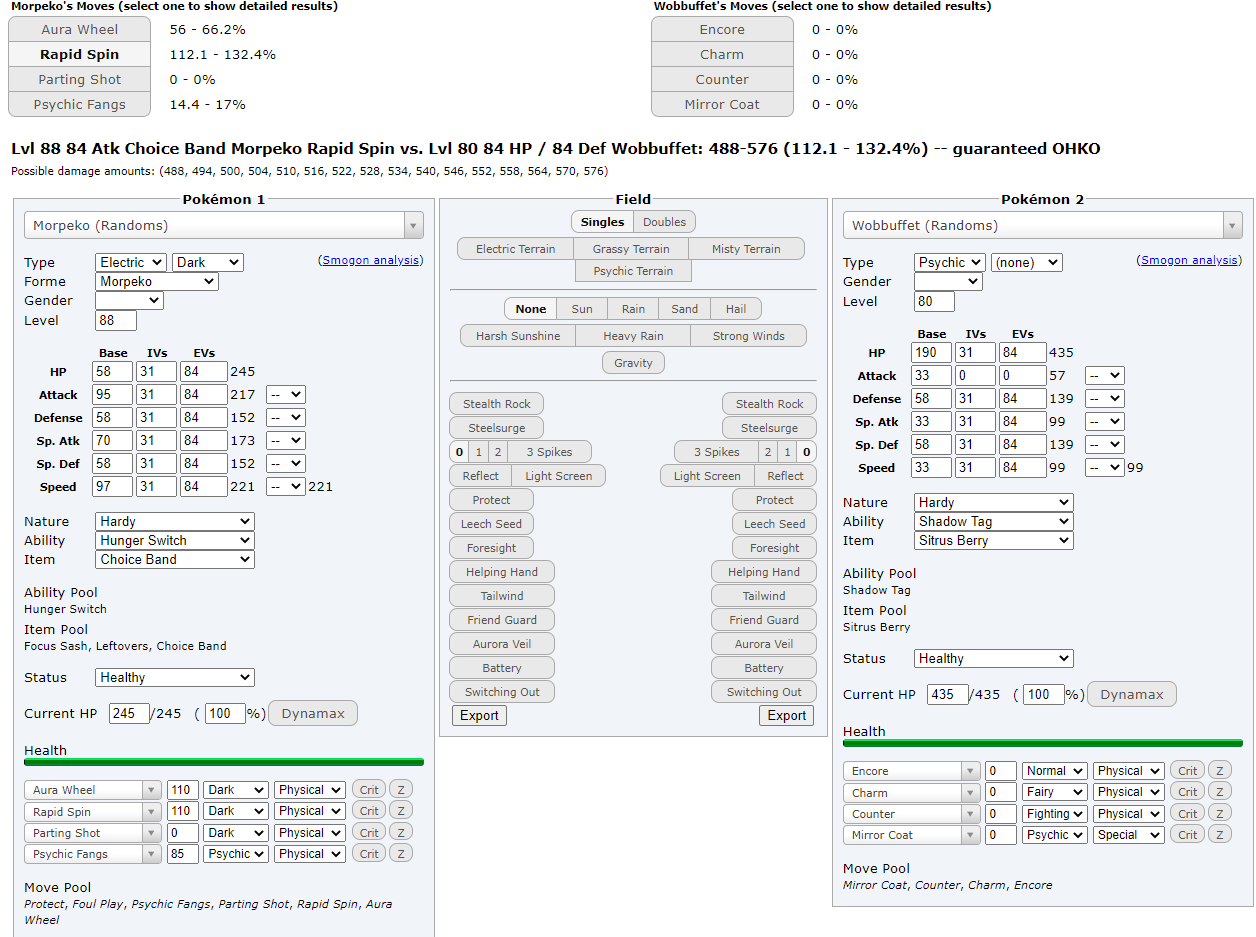This screenshot has width=1256, height=937.
Task: Open the Wobbuffet (Randoms) Pokémon selector
Action: click(x=1043, y=226)
